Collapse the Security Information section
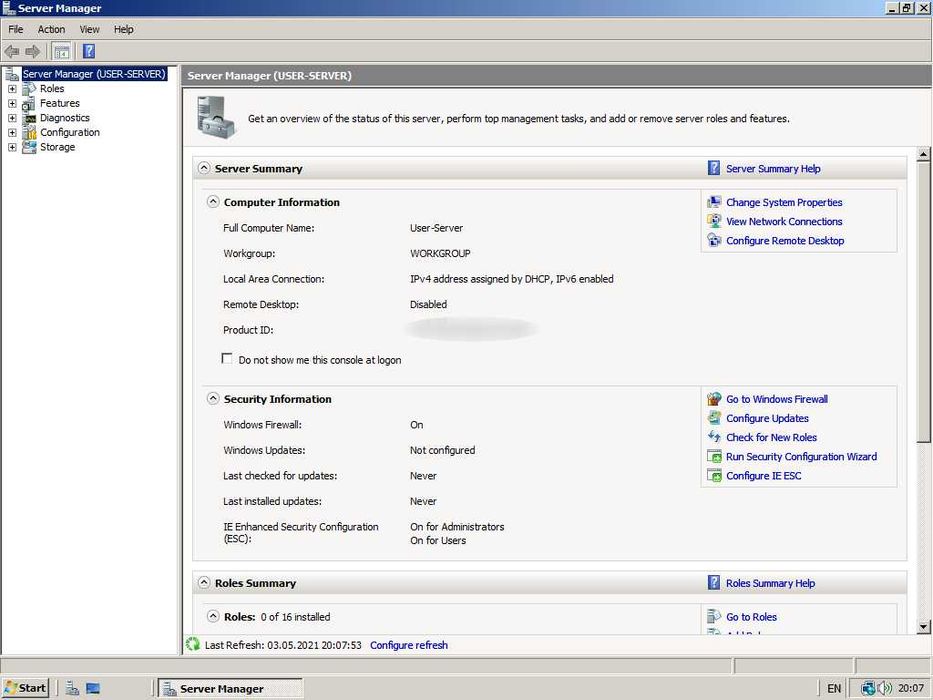 (x=213, y=399)
